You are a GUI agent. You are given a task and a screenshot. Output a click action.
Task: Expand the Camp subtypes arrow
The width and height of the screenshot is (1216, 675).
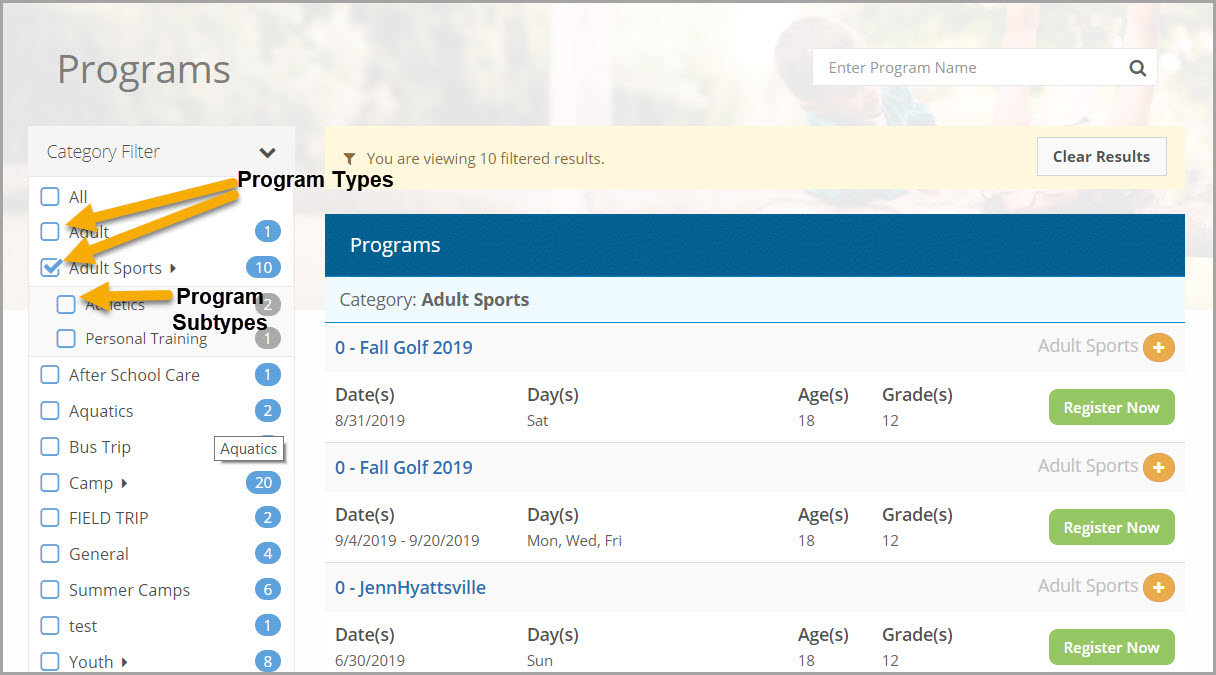(124, 483)
